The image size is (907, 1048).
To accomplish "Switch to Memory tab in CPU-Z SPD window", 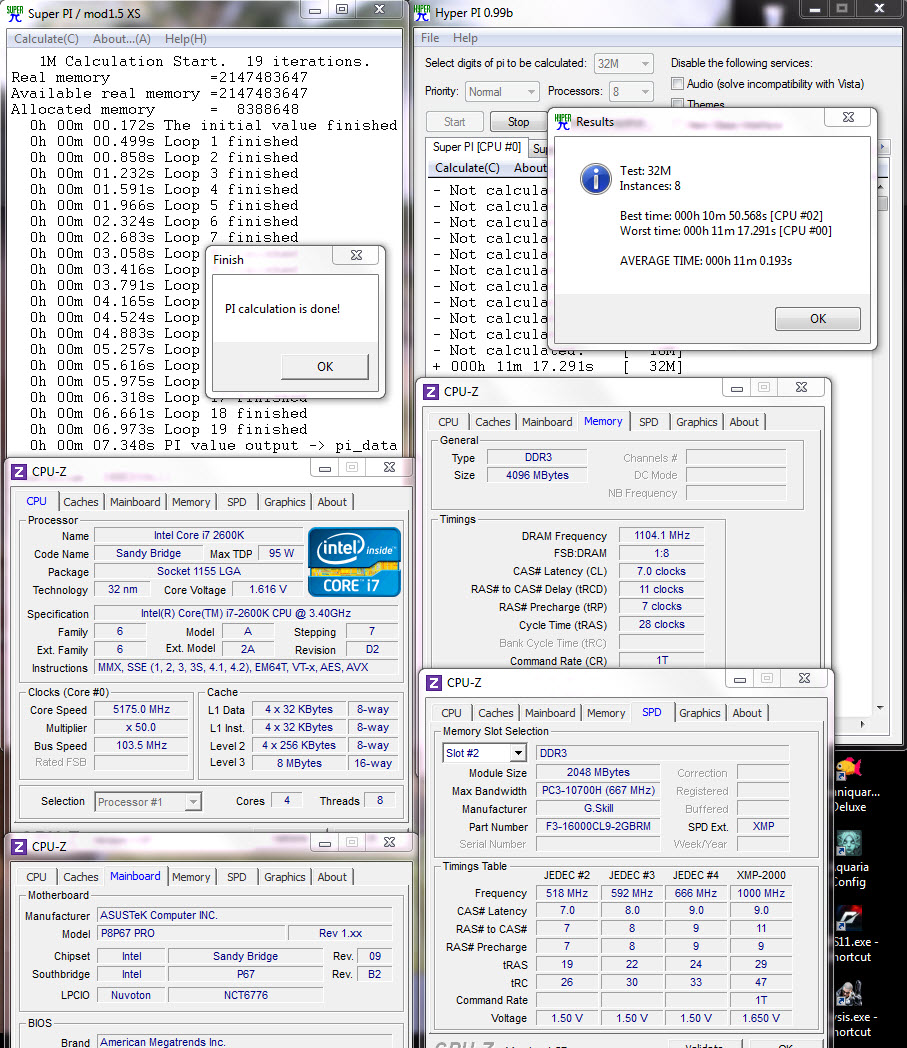I will 606,713.
